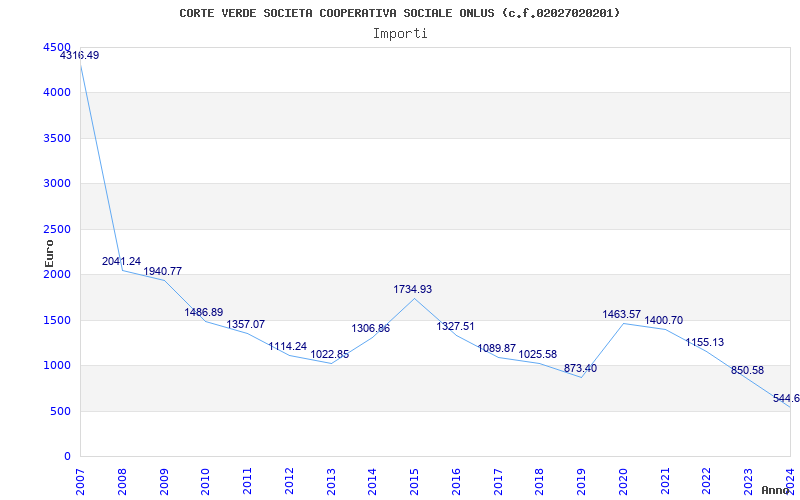Click the 0 y-axis tick label
Viewport: 800px width, 500px height.
pos(67,456)
